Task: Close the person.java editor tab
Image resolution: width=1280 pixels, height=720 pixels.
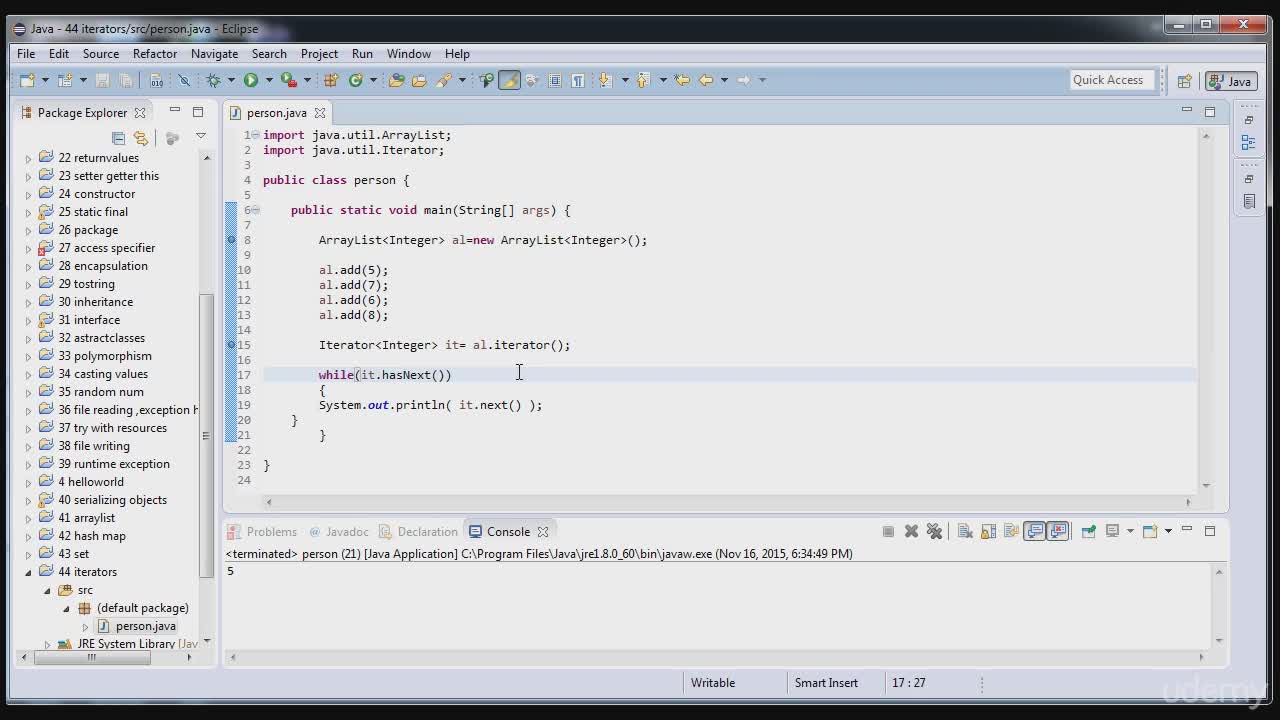Action: 320,113
